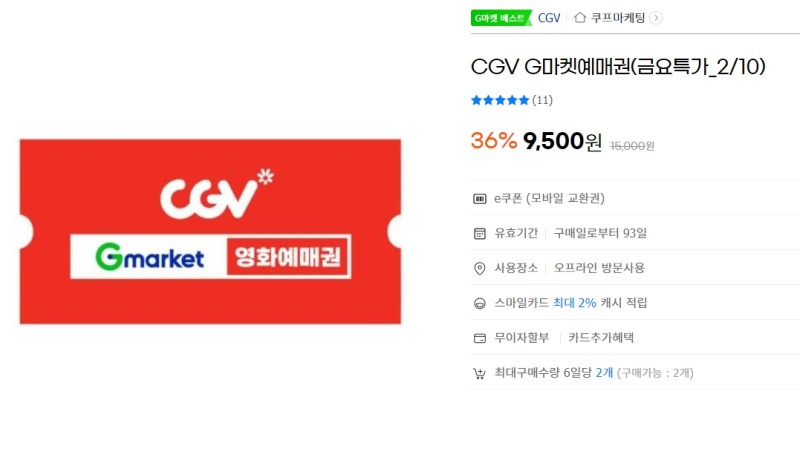Click the home icon beside 쿠프마케팅

tap(580, 18)
